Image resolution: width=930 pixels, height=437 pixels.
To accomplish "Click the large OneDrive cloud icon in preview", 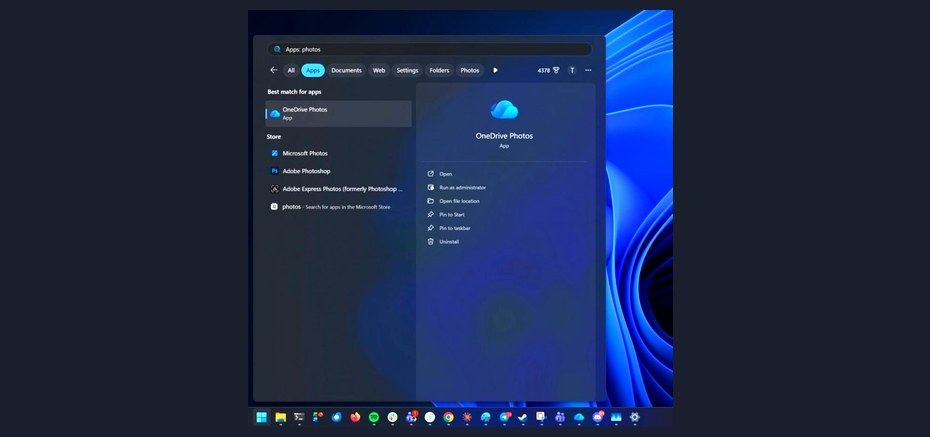I will pos(504,110).
